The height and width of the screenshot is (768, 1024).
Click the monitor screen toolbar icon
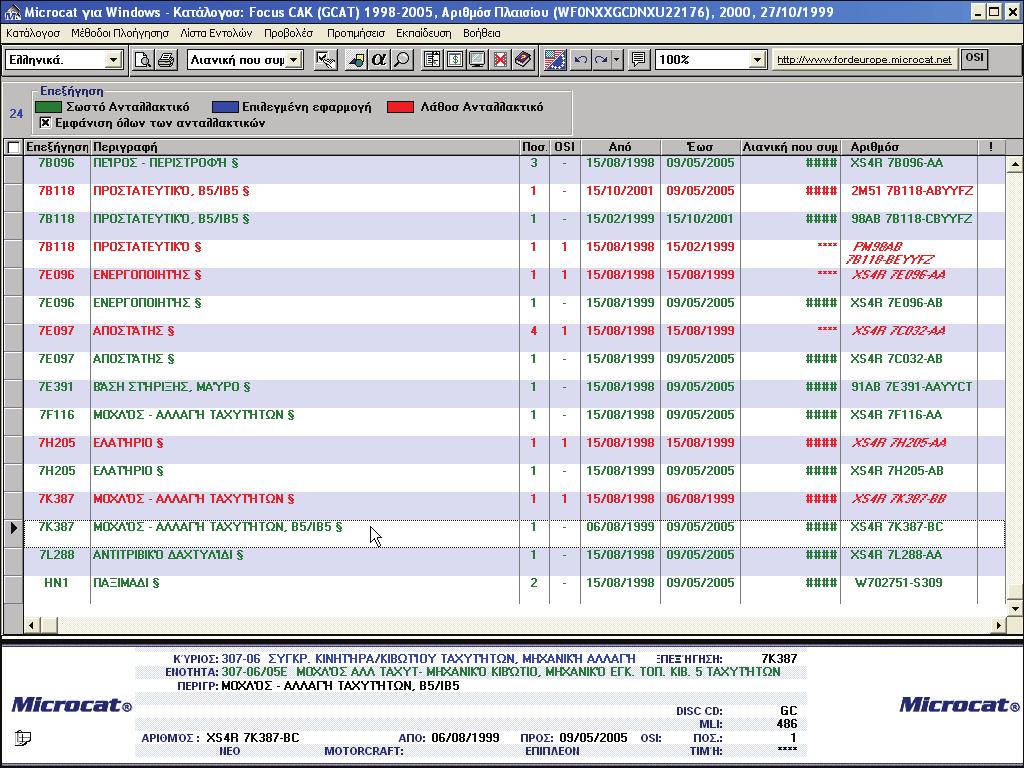pyautogui.click(x=477, y=60)
